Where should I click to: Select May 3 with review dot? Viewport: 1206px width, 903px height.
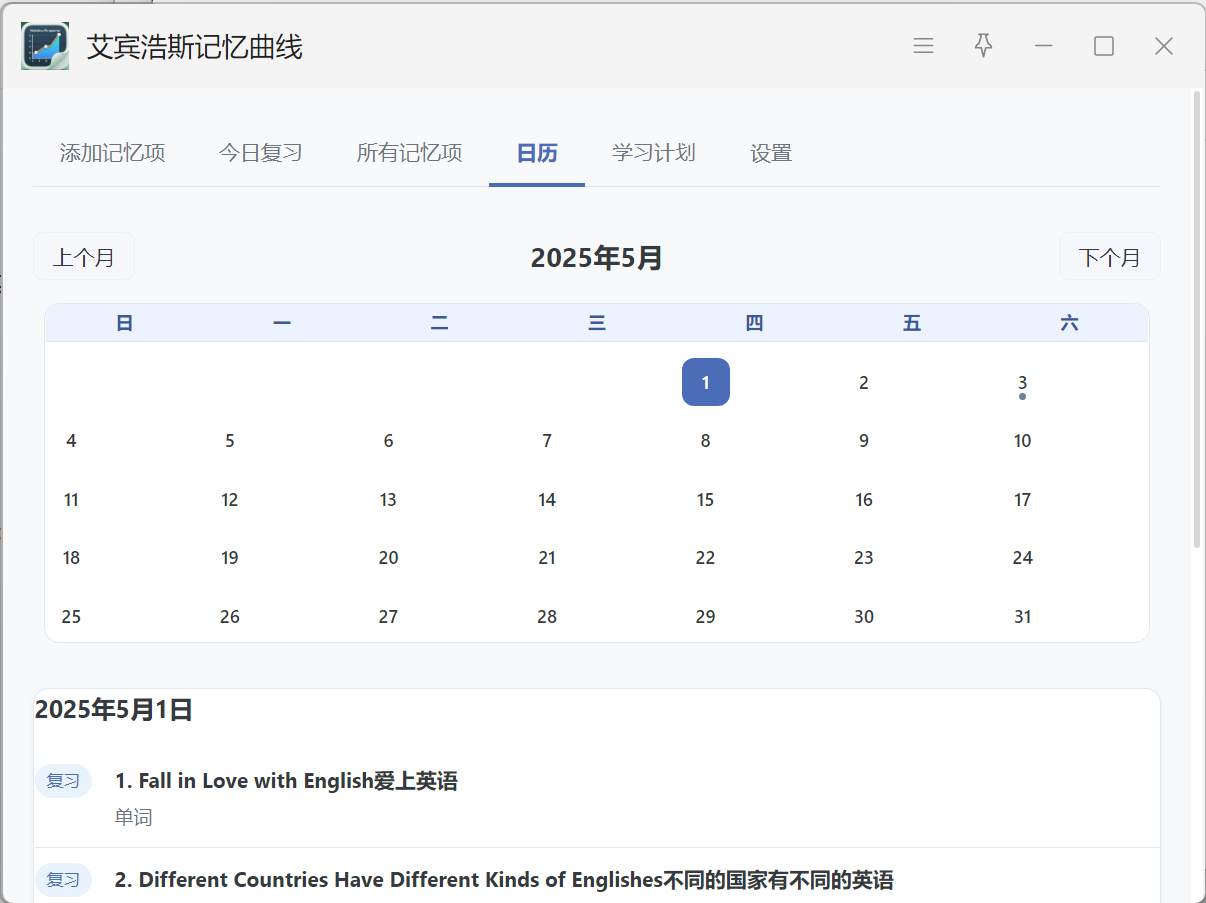click(x=1022, y=383)
